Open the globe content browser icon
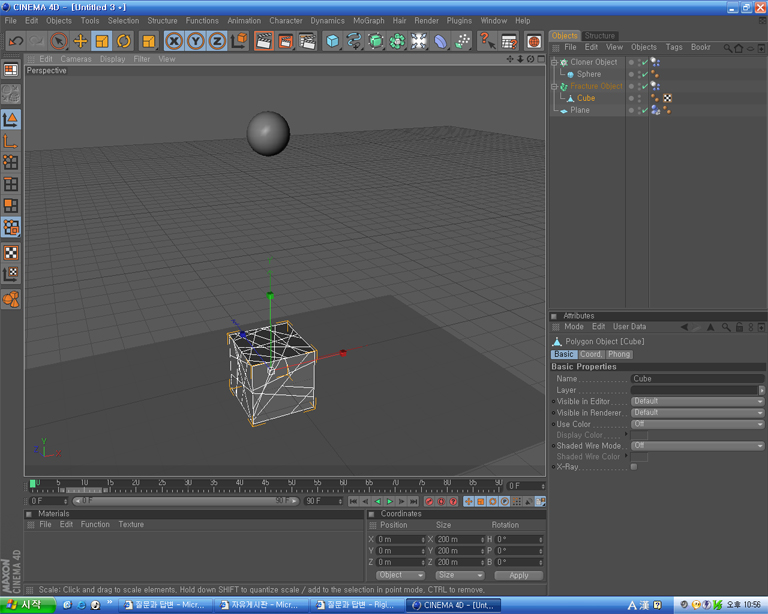 click(534, 41)
